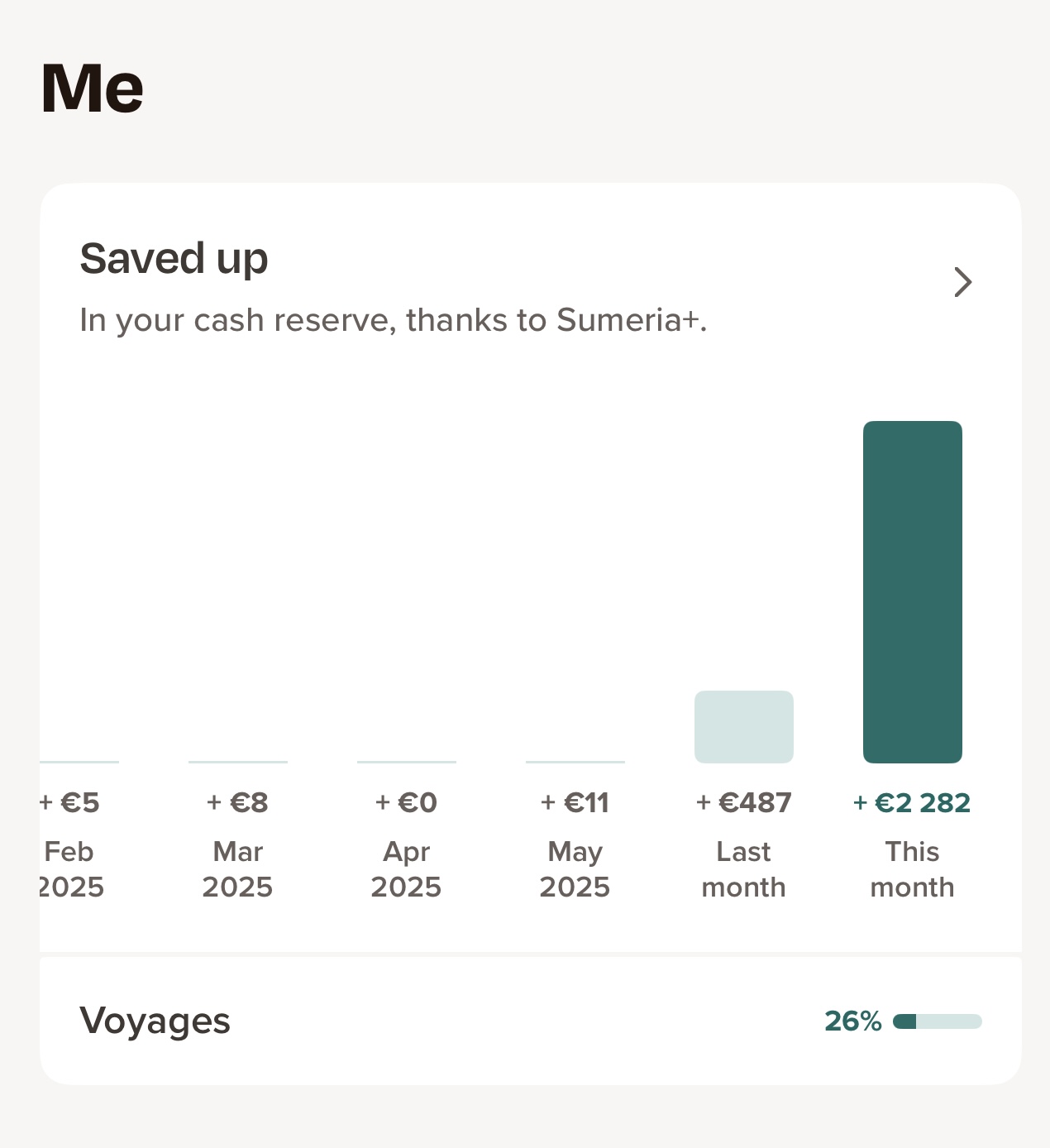Tap the dark green This month bar

(x=913, y=592)
